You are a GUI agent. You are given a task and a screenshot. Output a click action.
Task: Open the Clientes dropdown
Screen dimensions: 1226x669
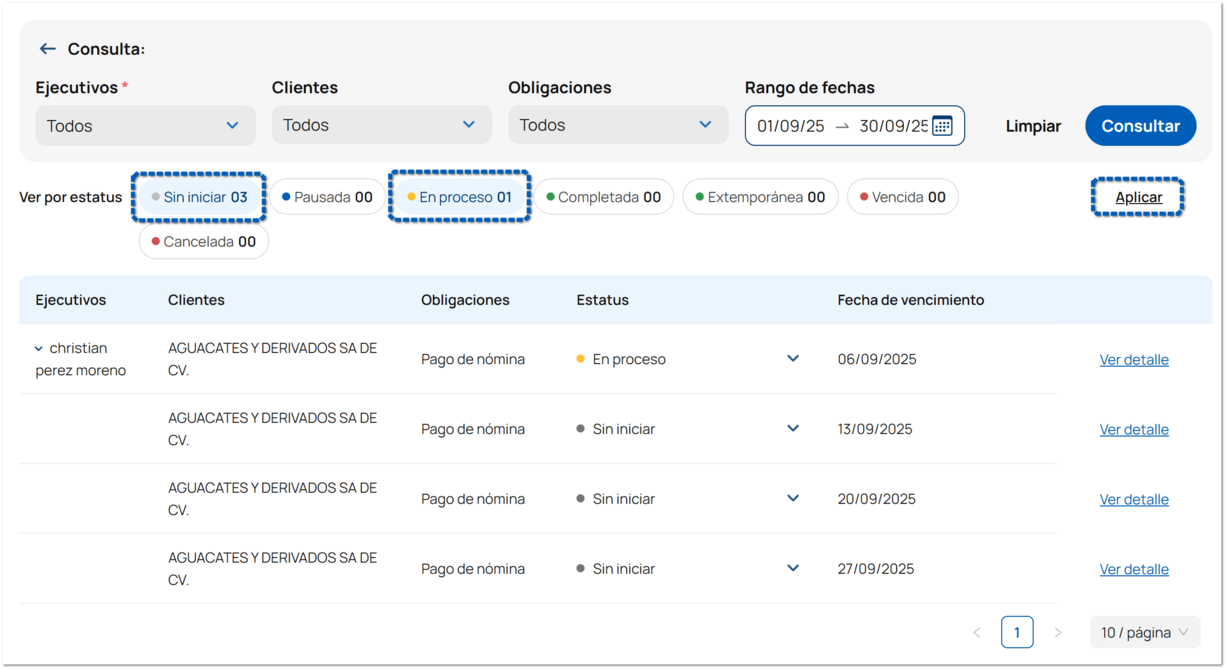point(381,125)
